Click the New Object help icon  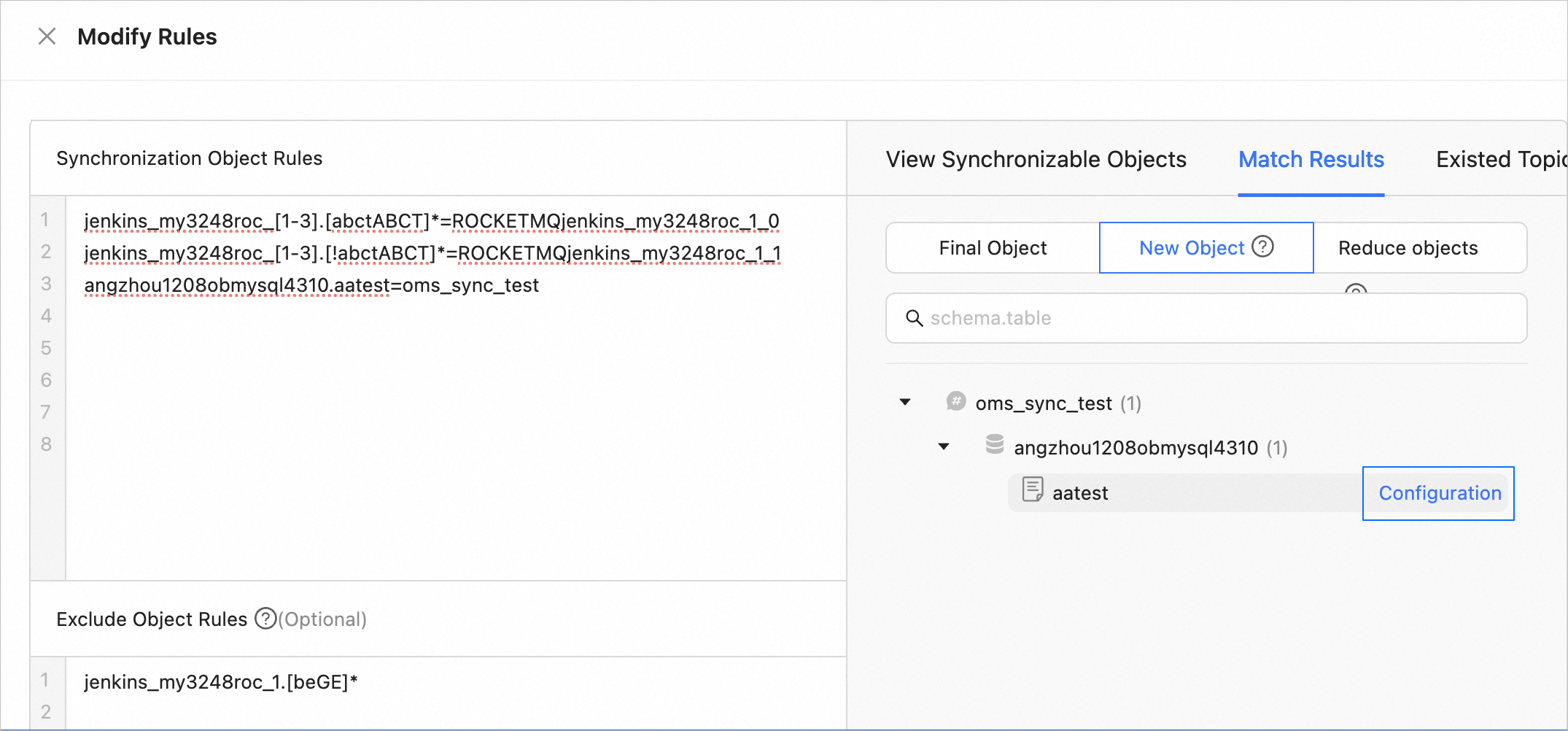[x=1262, y=247]
